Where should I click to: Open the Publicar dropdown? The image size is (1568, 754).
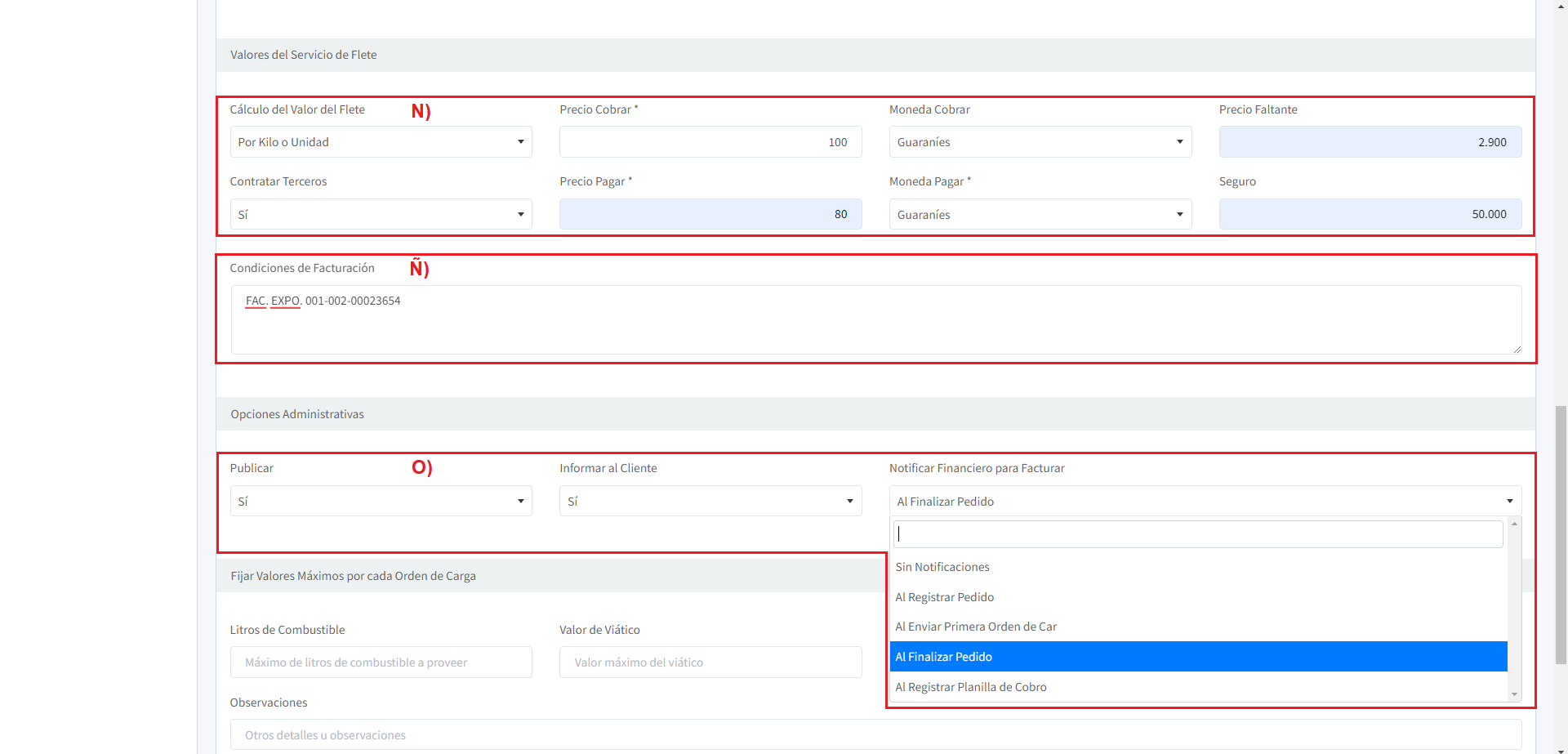coord(381,502)
